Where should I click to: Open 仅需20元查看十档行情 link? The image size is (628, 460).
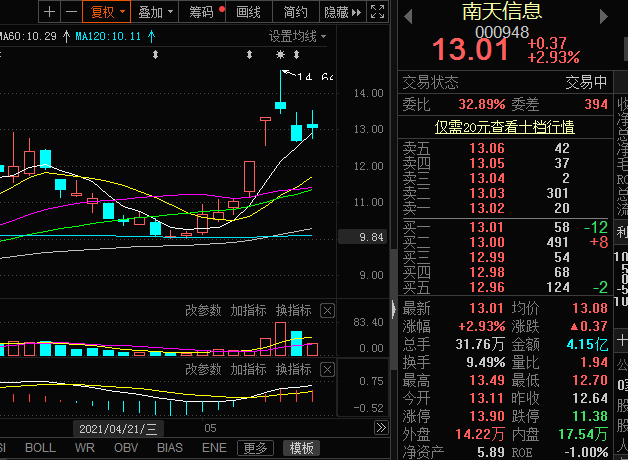click(505, 127)
